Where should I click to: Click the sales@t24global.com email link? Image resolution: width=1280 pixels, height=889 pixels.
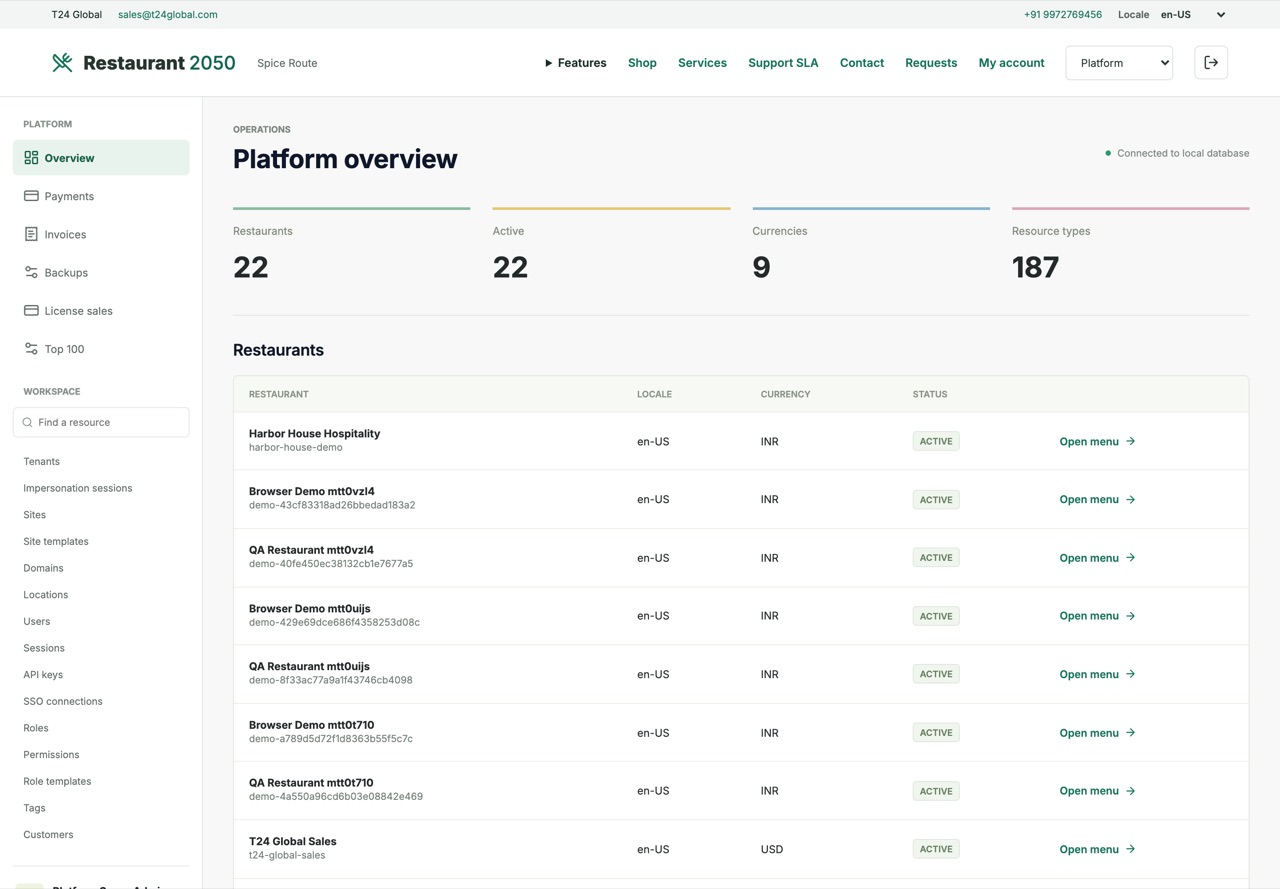click(x=168, y=15)
